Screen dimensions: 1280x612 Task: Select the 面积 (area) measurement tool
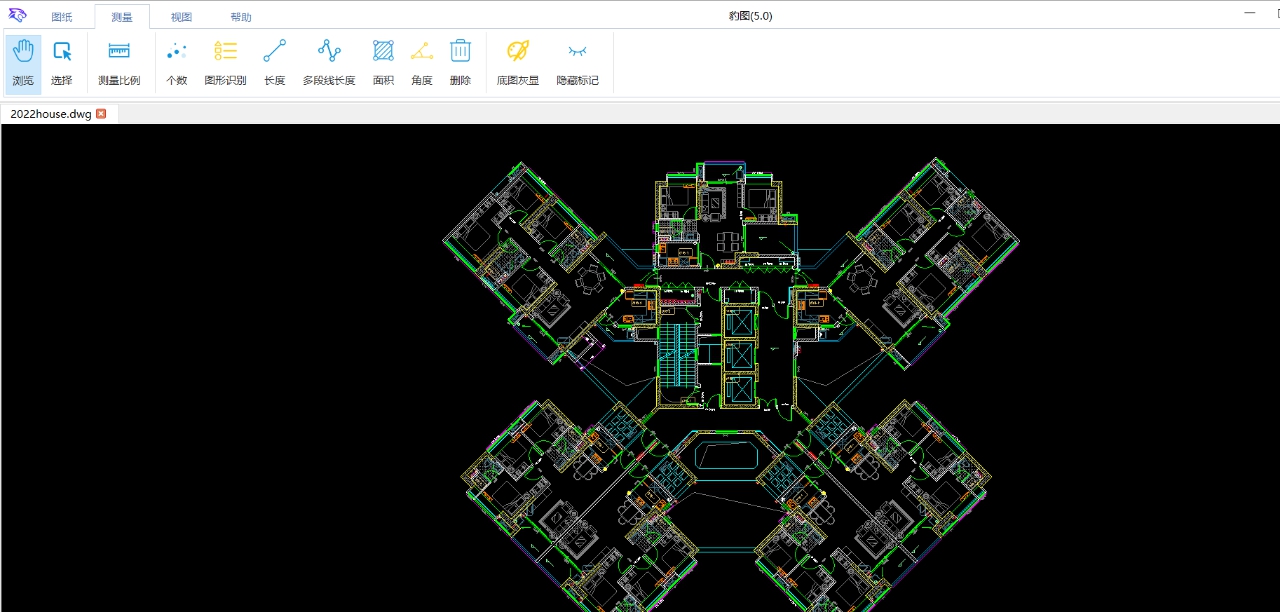pos(383,62)
